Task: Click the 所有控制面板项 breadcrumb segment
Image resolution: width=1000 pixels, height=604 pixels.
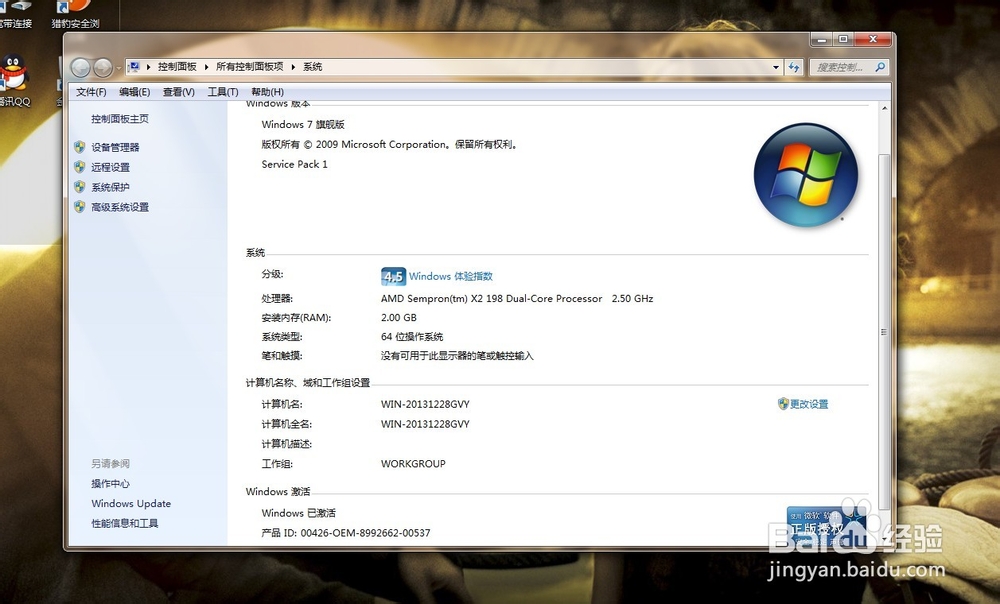Action: tap(249, 66)
